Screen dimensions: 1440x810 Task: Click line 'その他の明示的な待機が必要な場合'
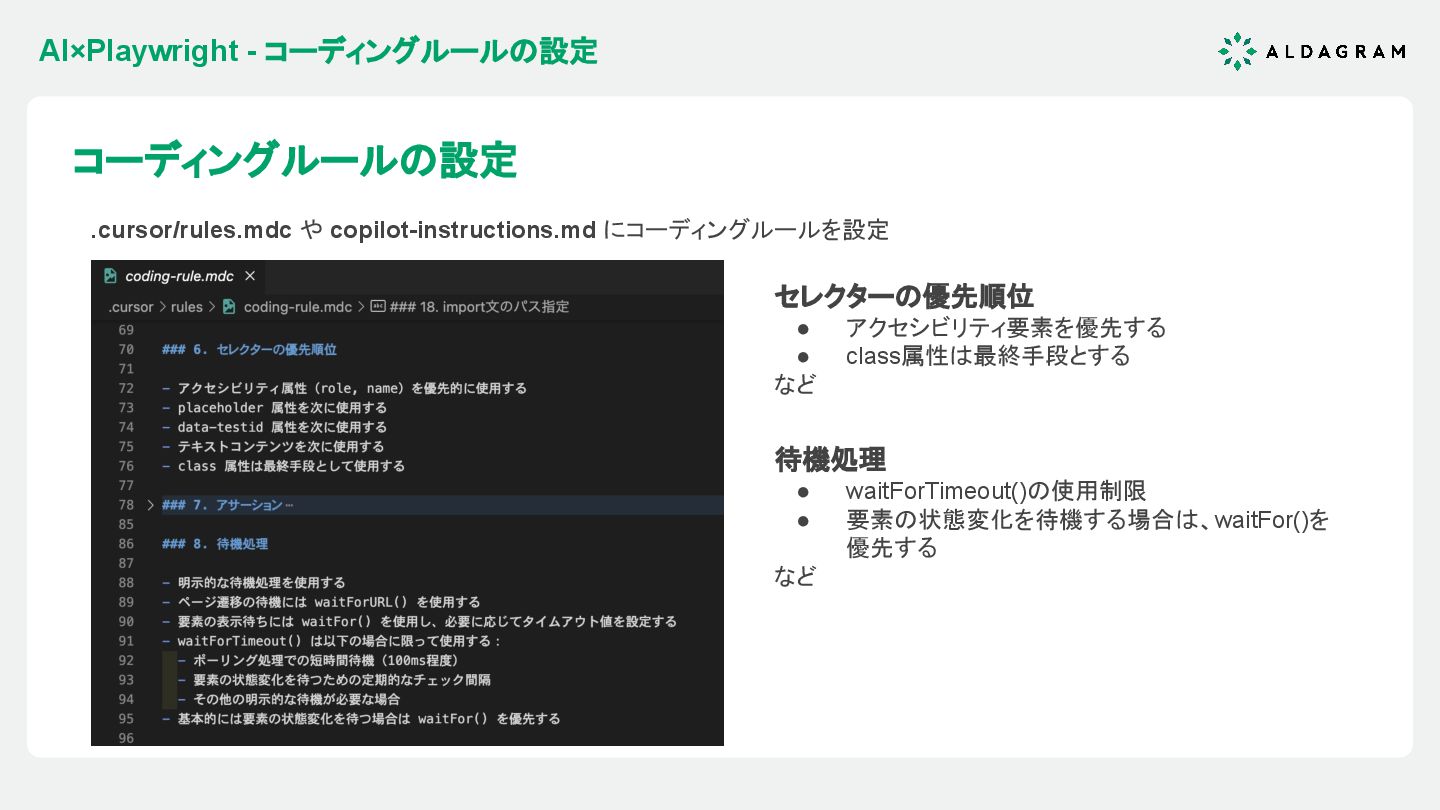click(289, 699)
